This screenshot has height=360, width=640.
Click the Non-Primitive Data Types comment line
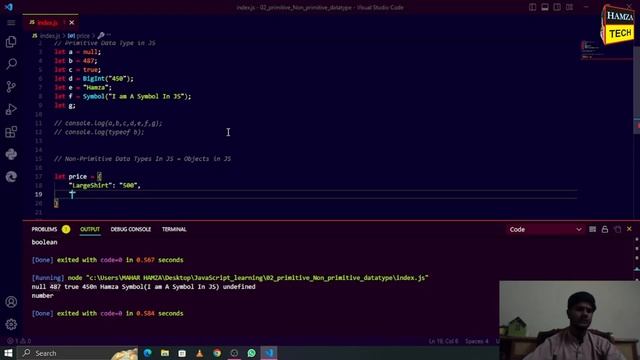[x=142, y=159]
